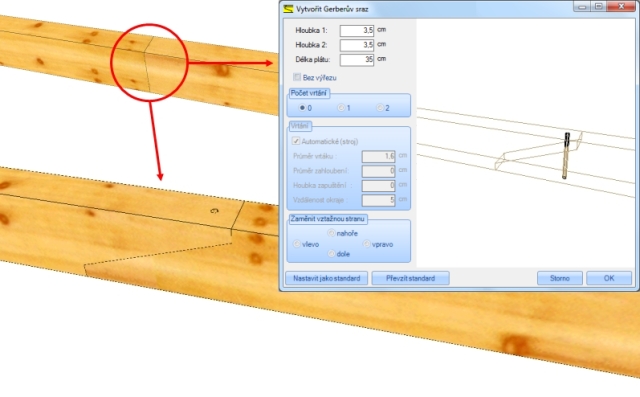Image resolution: width=640 pixels, height=397 pixels.
Task: Choose dole as reference side
Action: (x=331, y=254)
